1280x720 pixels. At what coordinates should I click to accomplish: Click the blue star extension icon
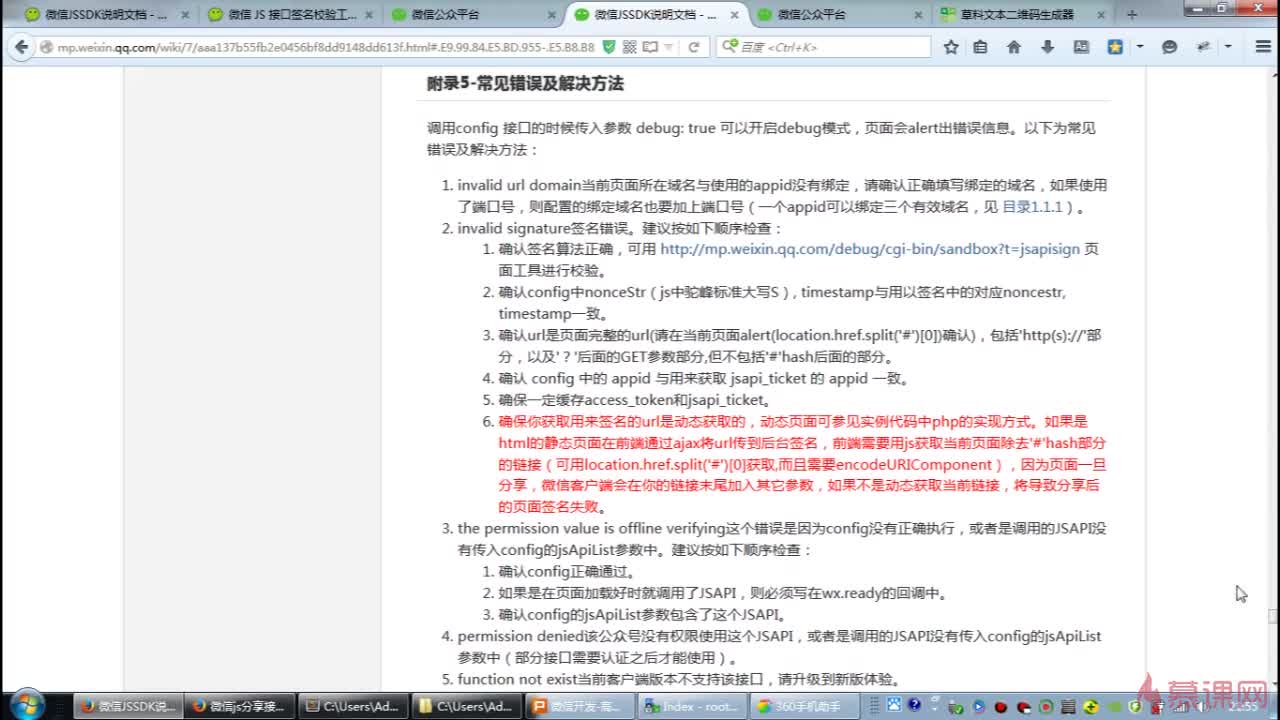(x=1115, y=47)
